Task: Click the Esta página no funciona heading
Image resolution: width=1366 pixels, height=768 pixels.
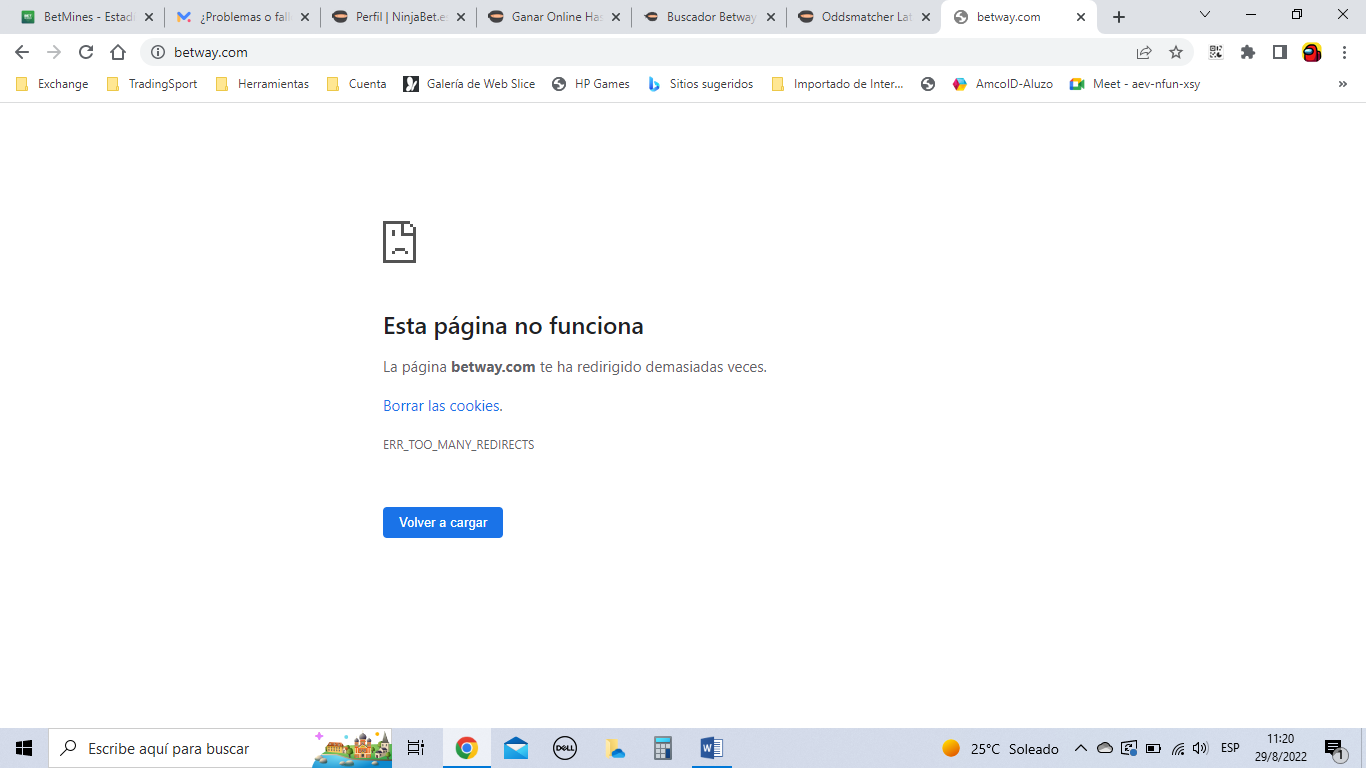Action: [513, 326]
